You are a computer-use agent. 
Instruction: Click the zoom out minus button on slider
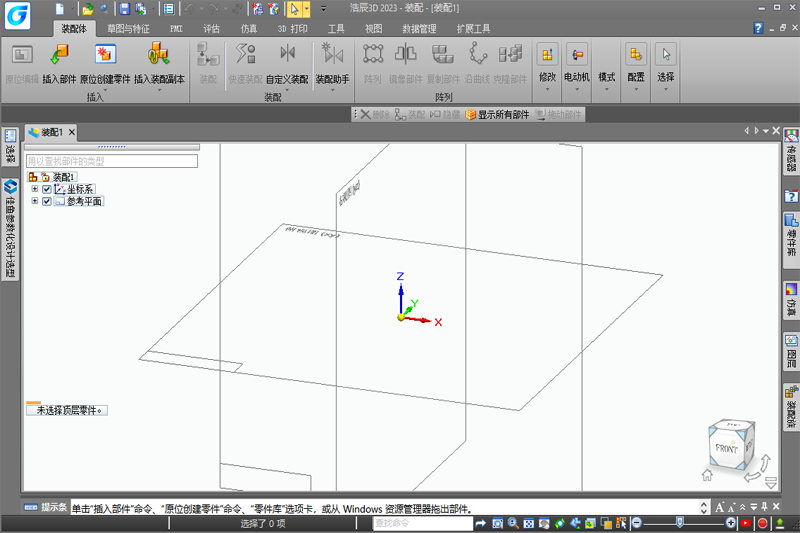coord(636,523)
